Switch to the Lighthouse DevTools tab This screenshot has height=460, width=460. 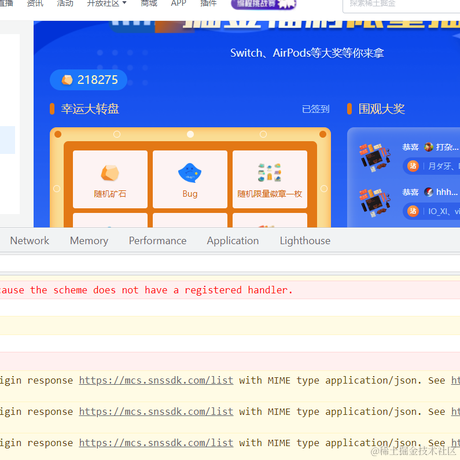click(305, 241)
